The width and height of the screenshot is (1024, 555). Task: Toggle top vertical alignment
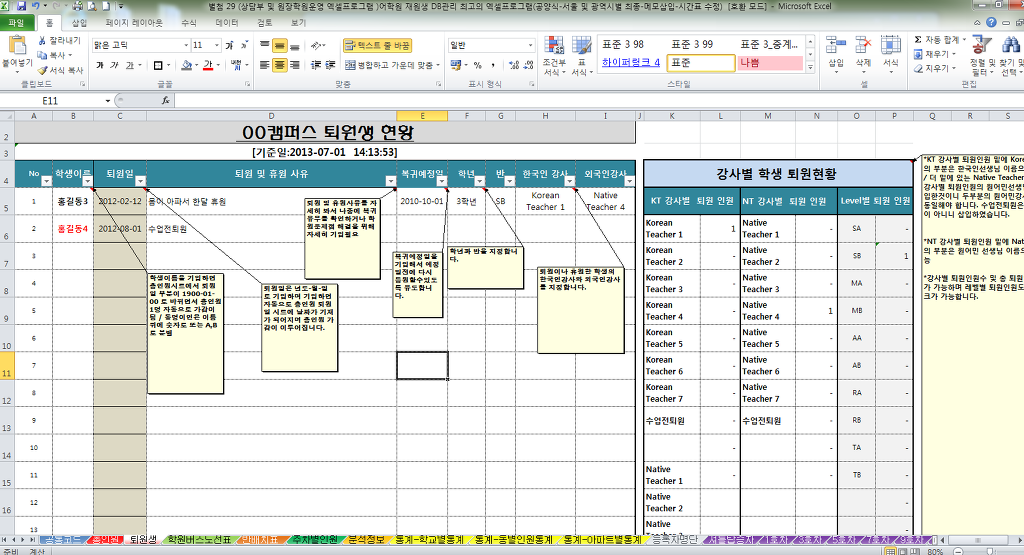264,45
